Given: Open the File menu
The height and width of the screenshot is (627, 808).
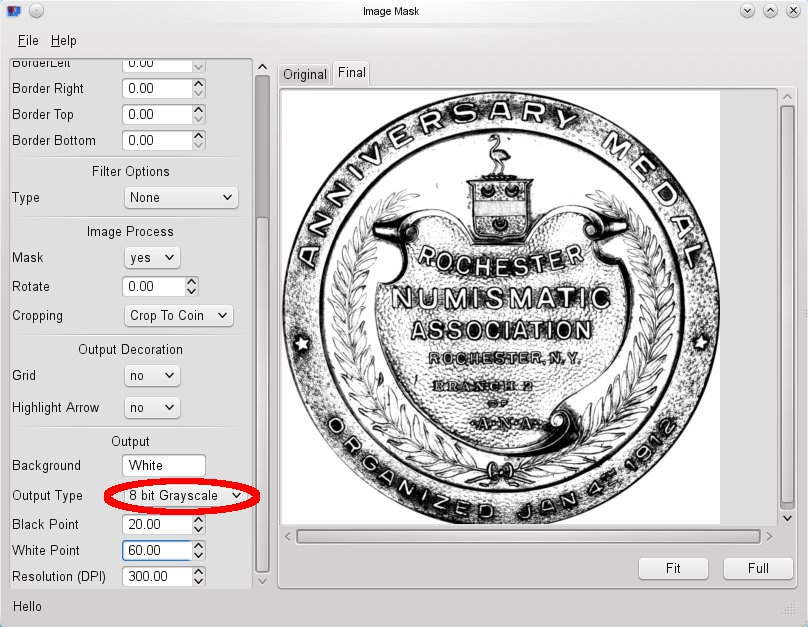Looking at the screenshot, I should click(x=28, y=40).
